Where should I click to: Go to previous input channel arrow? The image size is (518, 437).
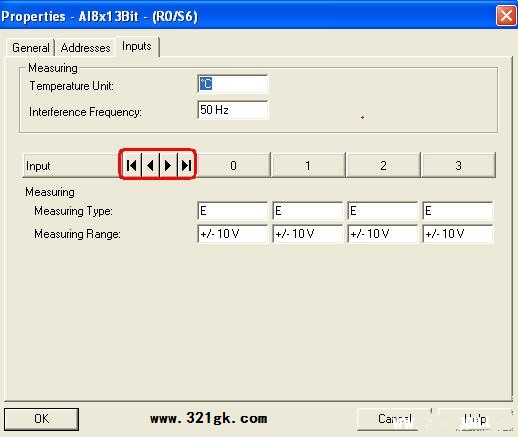[x=150, y=165]
